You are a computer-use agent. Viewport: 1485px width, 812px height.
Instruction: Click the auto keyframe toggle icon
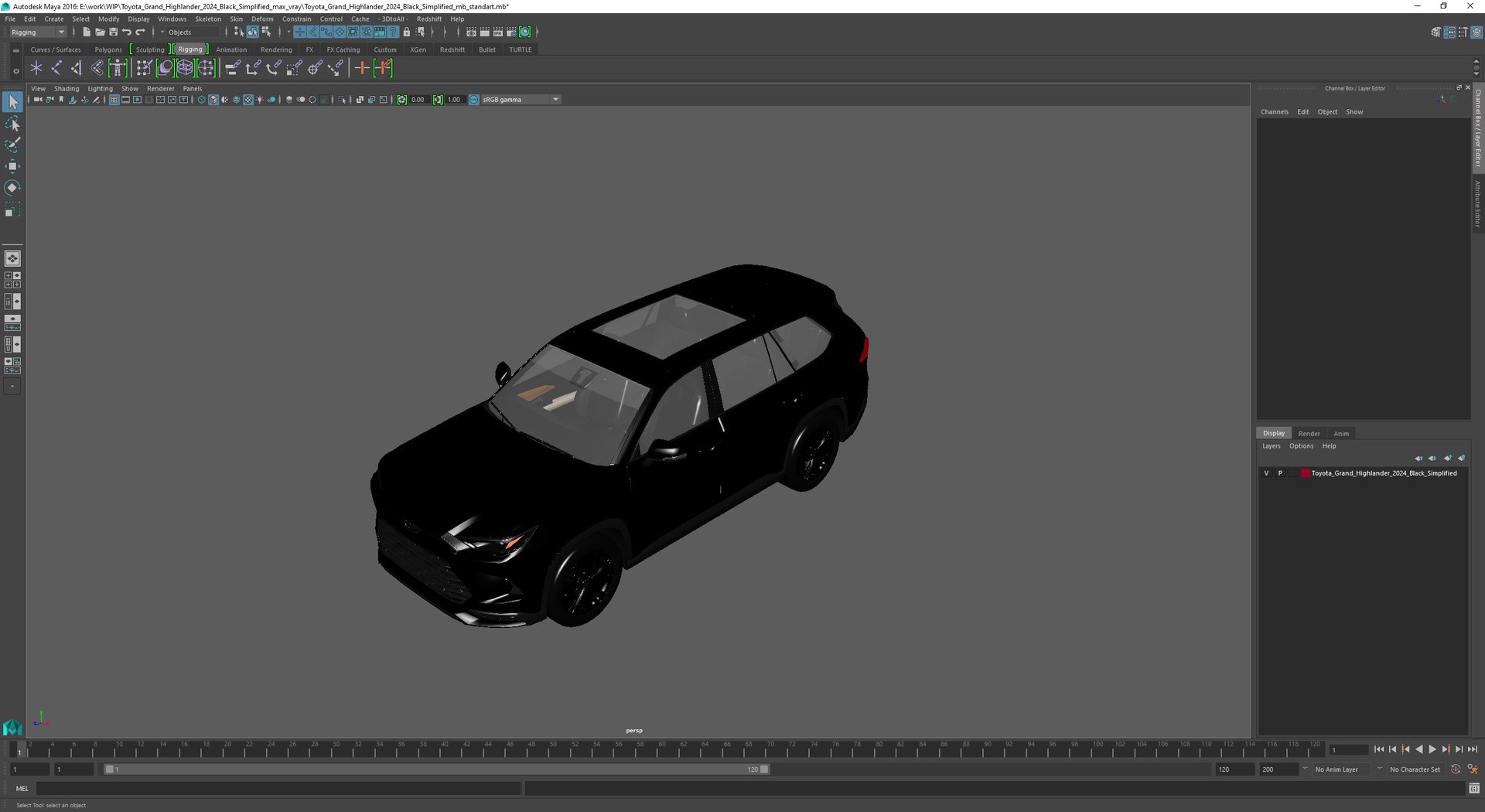(1456, 769)
